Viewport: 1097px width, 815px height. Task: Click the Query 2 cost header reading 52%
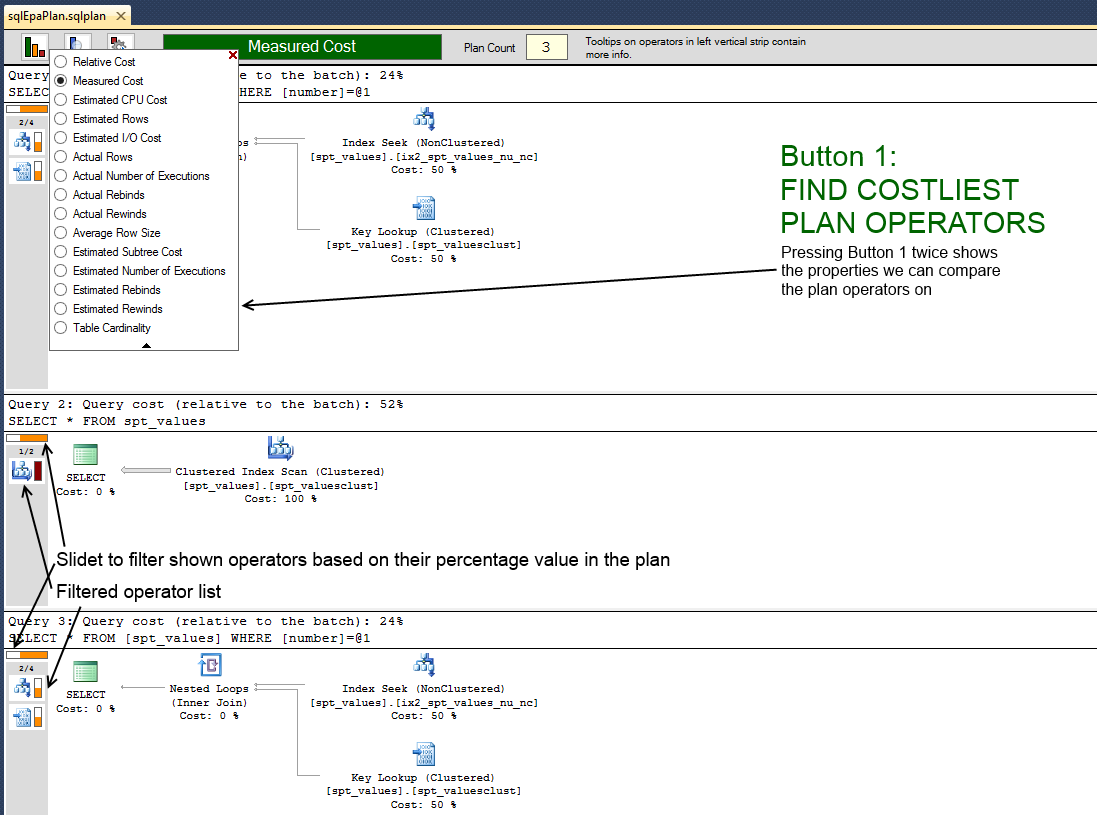pyautogui.click(x=206, y=404)
